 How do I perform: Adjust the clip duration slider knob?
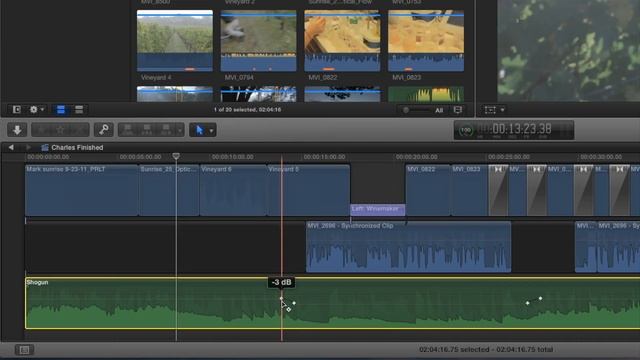coord(406,110)
